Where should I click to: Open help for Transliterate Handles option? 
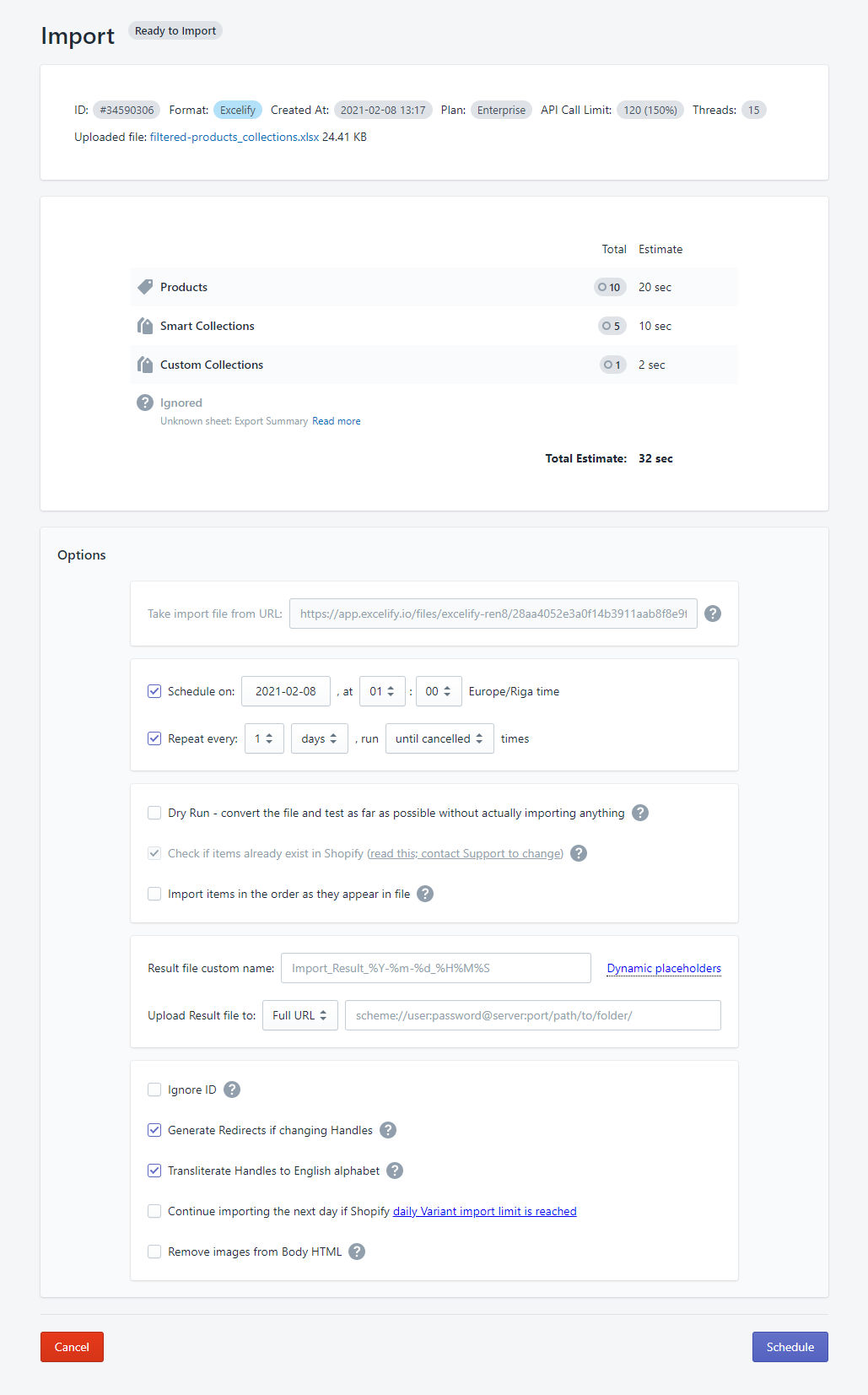click(395, 1171)
